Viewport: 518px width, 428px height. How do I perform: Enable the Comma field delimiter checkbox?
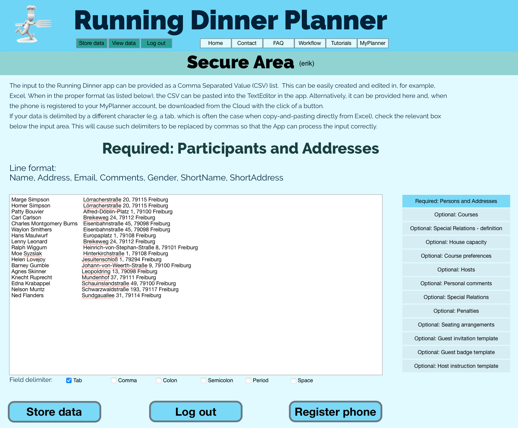pyautogui.click(x=114, y=380)
